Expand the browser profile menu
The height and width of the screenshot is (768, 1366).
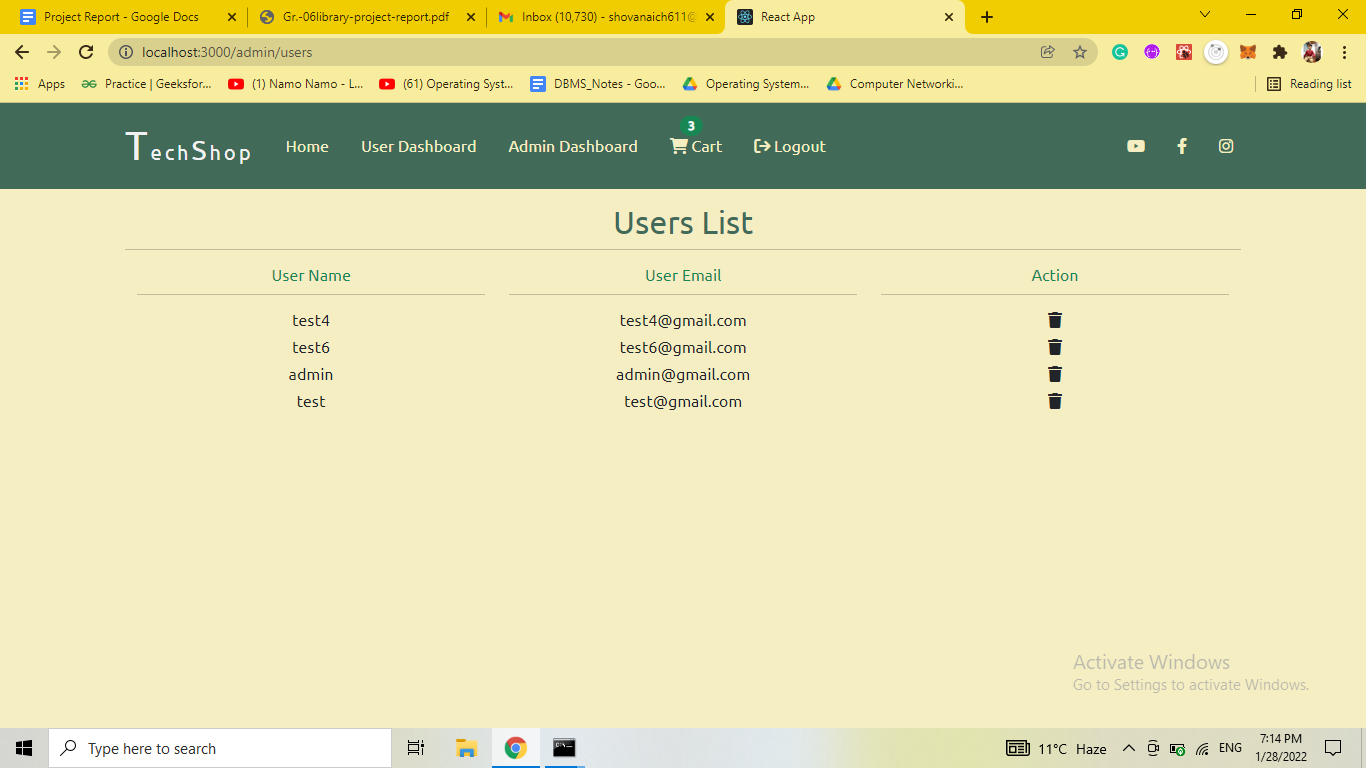(1310, 52)
